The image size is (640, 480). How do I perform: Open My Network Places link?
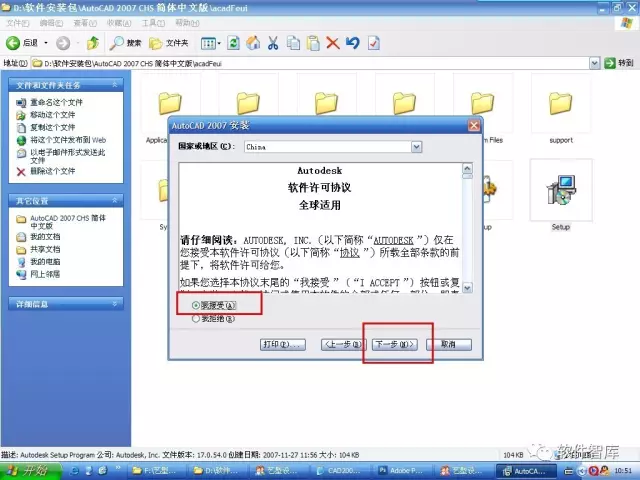[x=45, y=274]
